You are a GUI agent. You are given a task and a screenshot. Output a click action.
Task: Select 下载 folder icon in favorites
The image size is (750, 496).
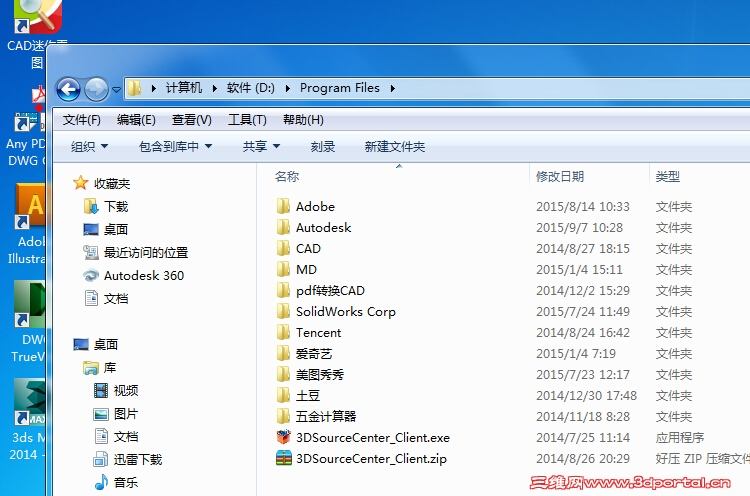click(x=91, y=206)
